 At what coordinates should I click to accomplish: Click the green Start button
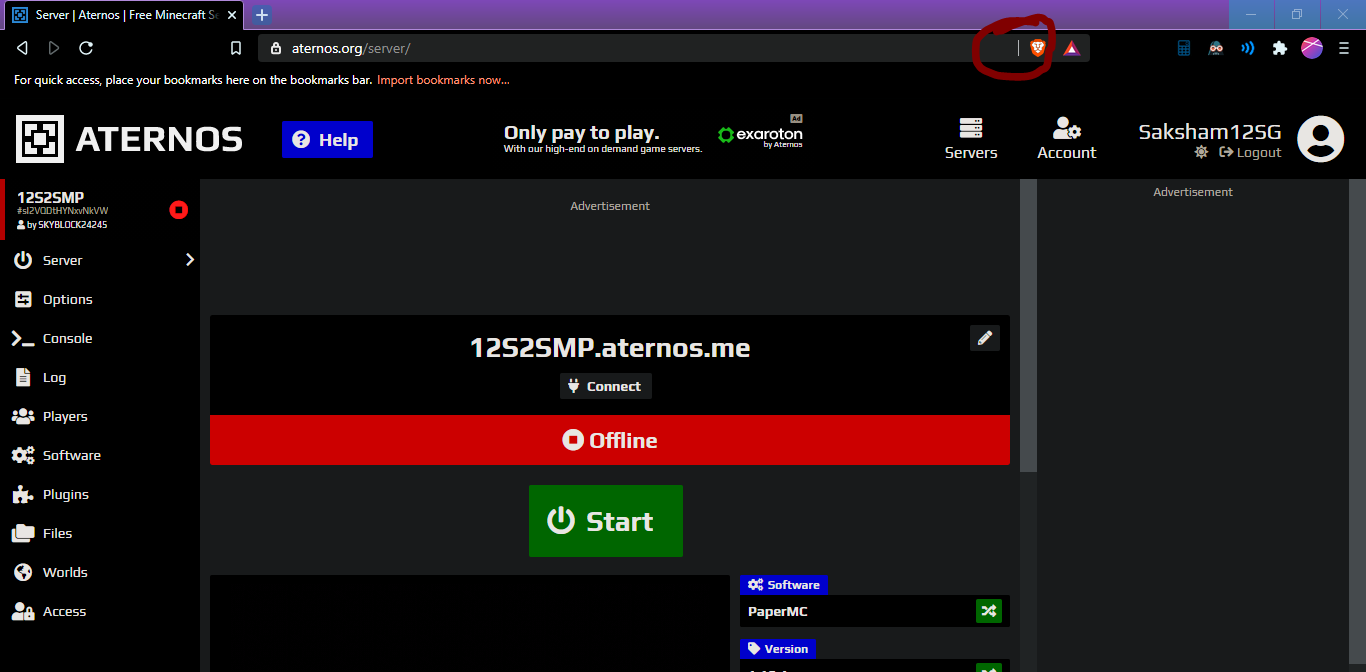(606, 521)
